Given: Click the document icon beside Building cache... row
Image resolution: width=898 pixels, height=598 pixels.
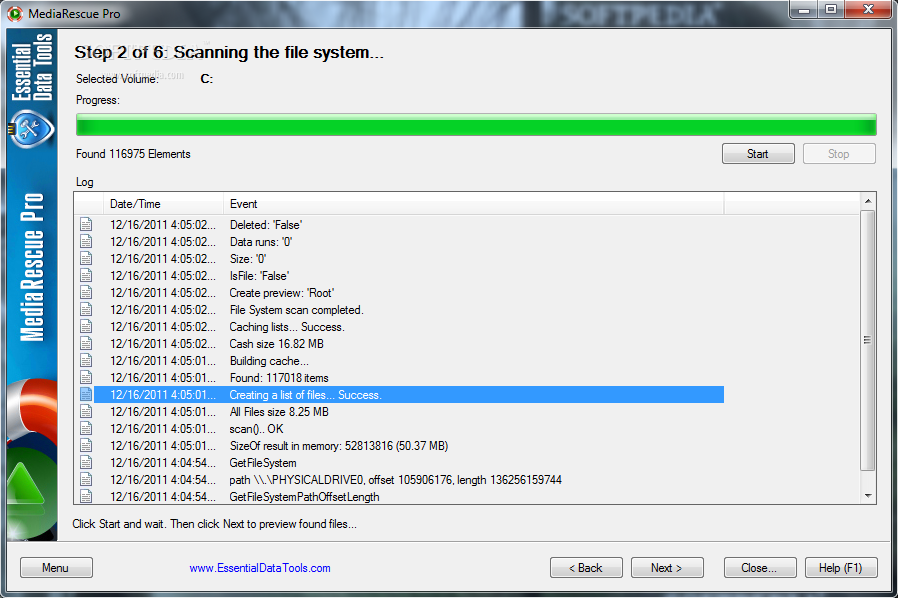Looking at the screenshot, I should [x=86, y=360].
